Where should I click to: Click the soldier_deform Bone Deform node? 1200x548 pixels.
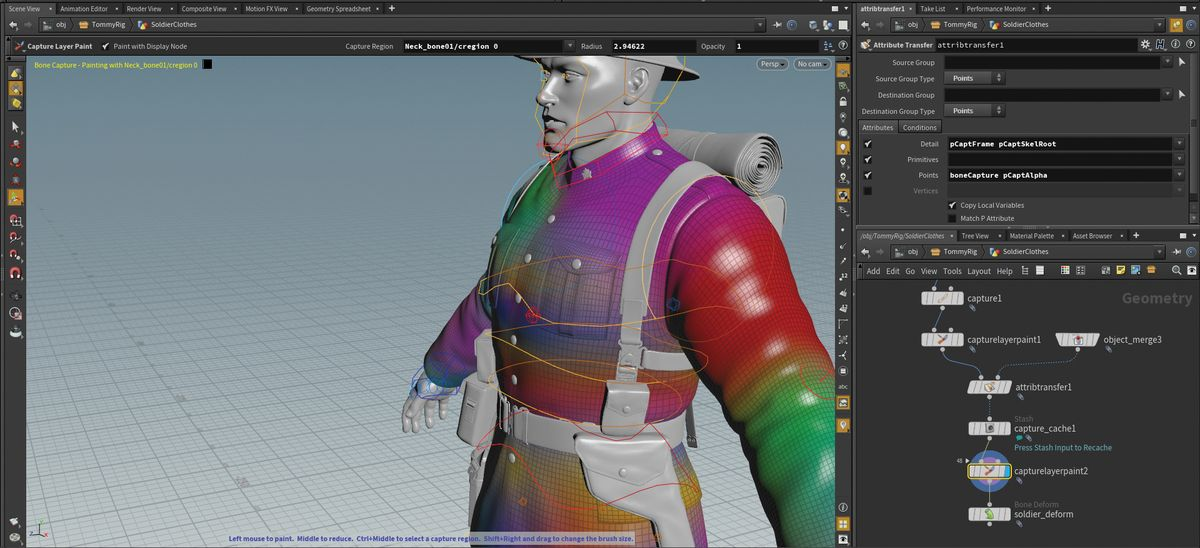(x=989, y=514)
